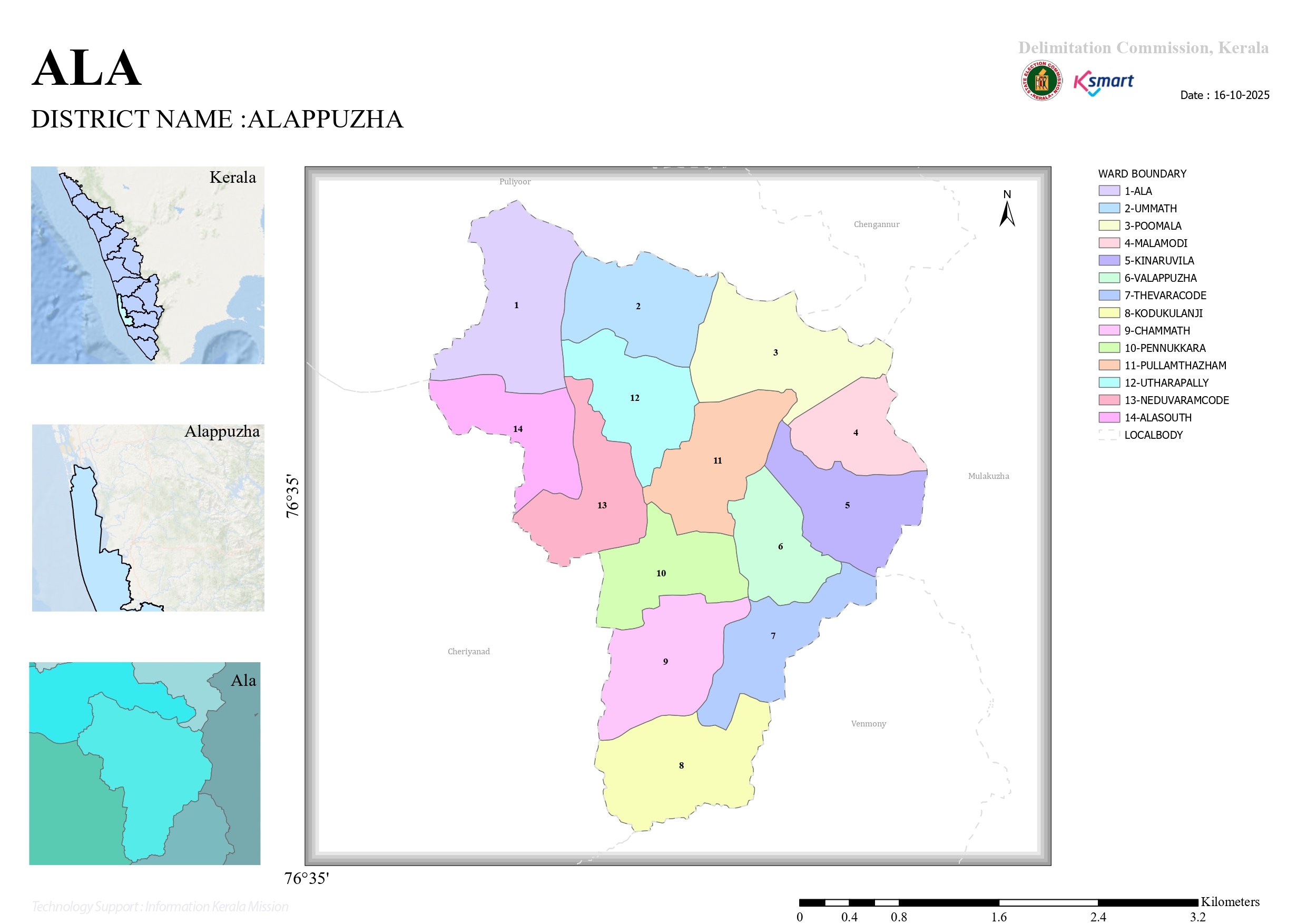1307x924 pixels.
Task: Click the Cheriyanad neighbor label
Action: coord(468,651)
